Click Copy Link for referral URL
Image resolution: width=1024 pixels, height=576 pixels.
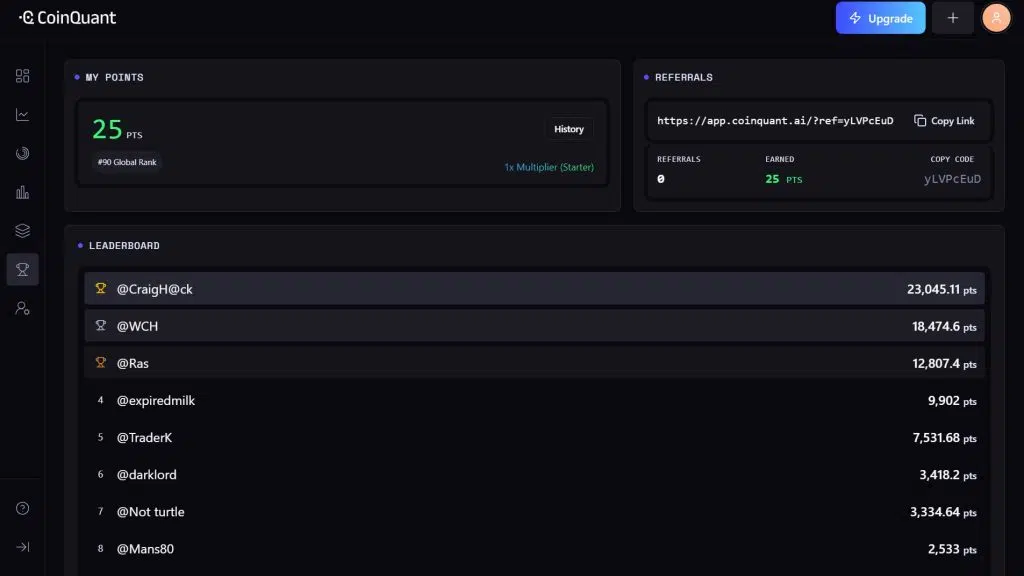[944, 121]
